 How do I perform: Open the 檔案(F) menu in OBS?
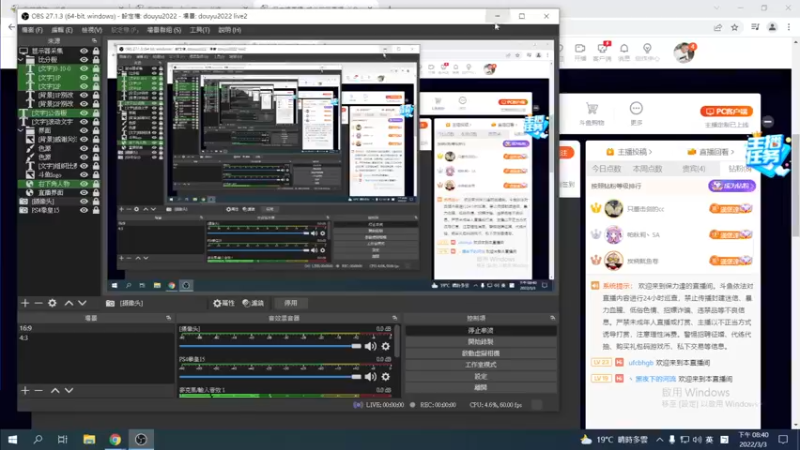click(x=32, y=30)
